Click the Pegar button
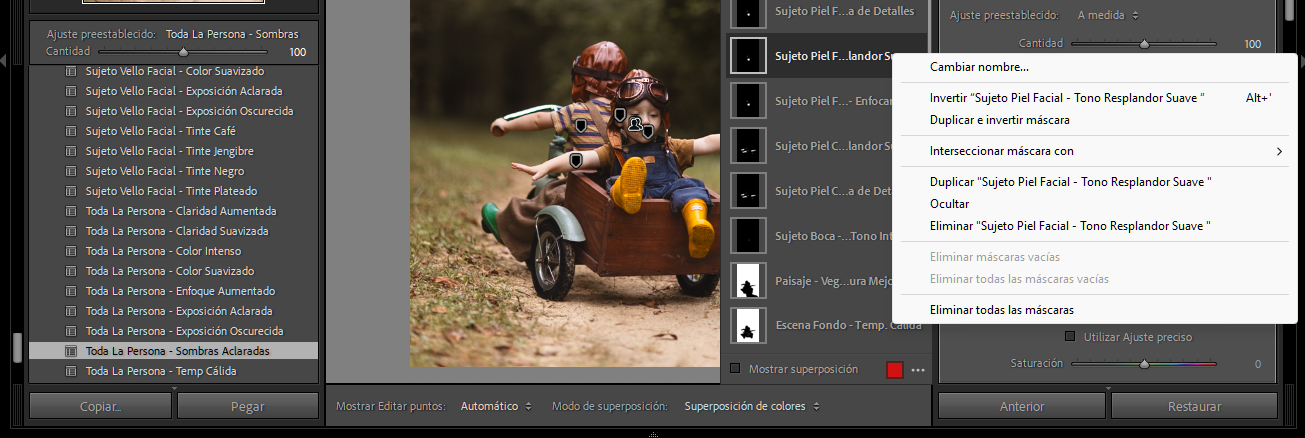 pyautogui.click(x=247, y=406)
